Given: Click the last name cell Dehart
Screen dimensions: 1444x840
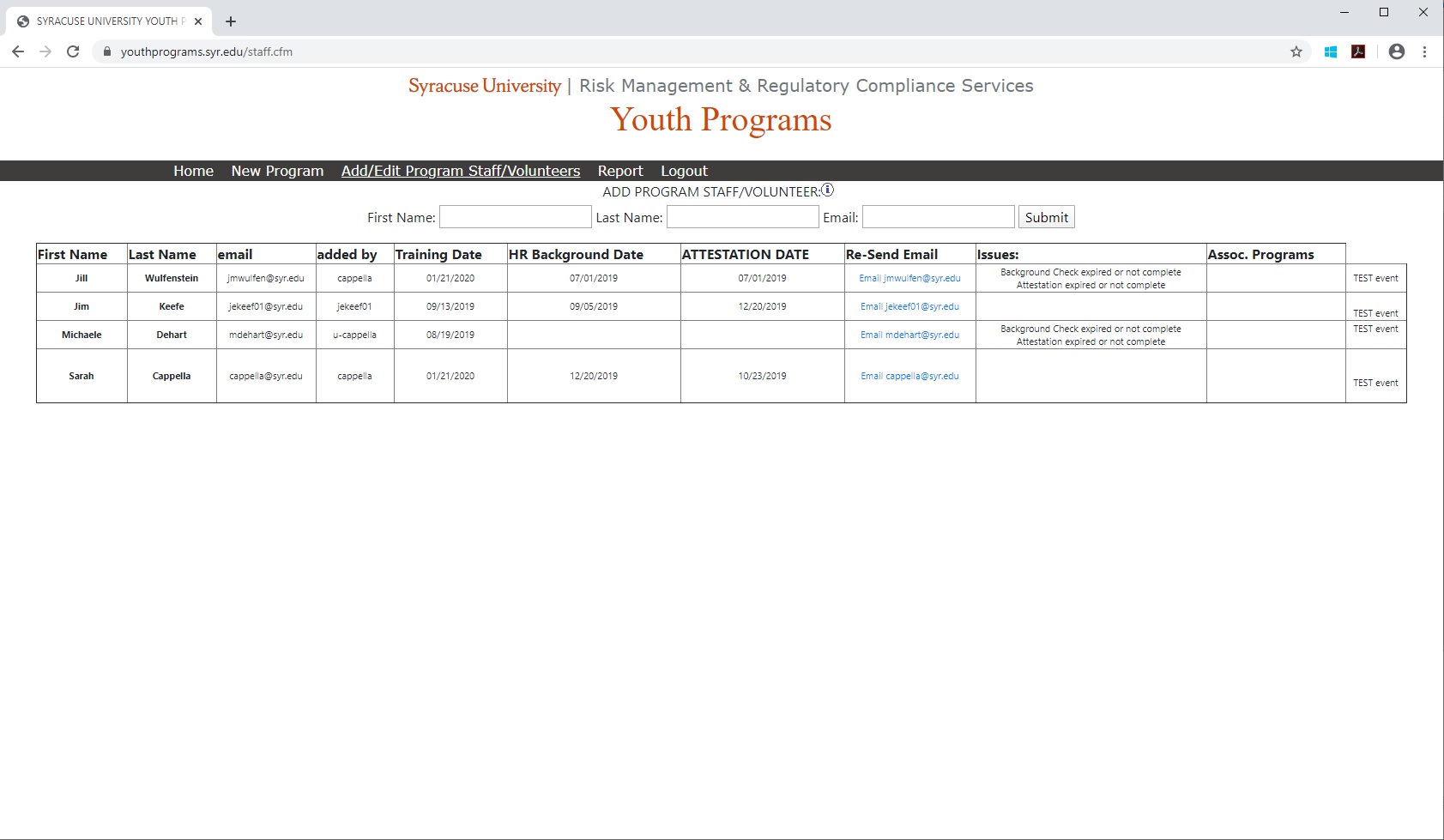Looking at the screenshot, I should 172,335.
